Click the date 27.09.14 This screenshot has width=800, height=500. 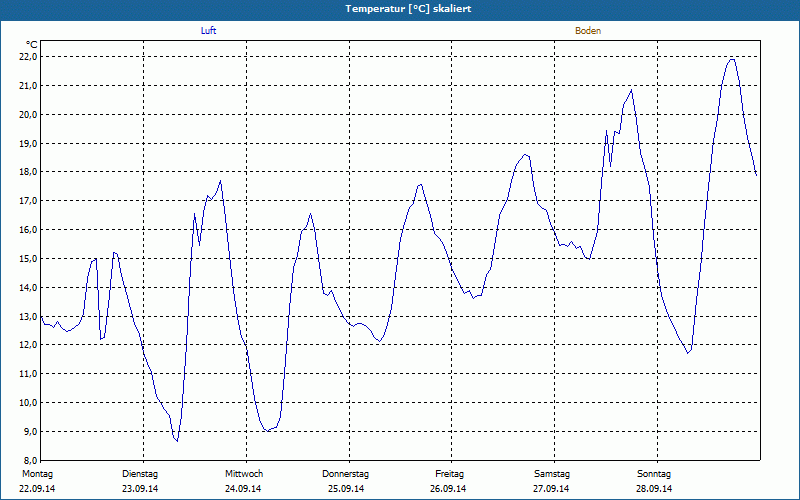pos(551,489)
